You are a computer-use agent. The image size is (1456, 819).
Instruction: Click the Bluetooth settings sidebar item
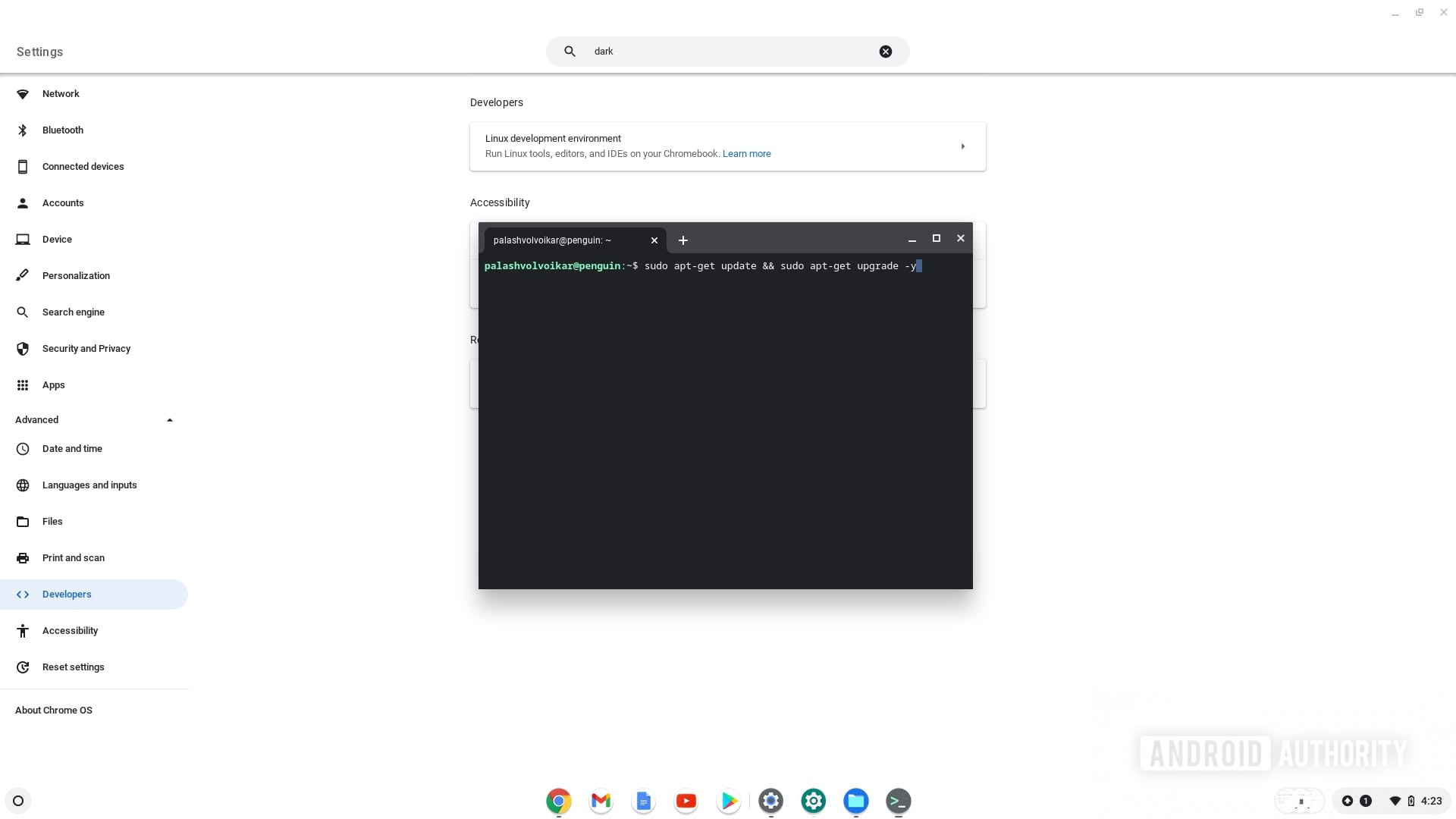(63, 130)
